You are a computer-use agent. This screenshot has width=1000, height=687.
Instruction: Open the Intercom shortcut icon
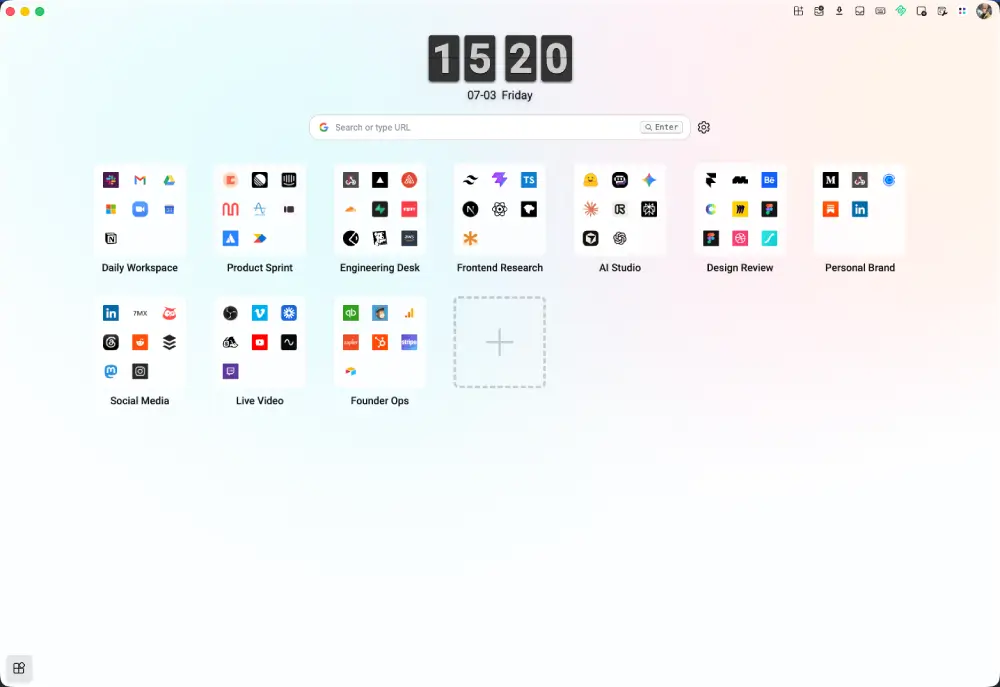click(x=289, y=181)
